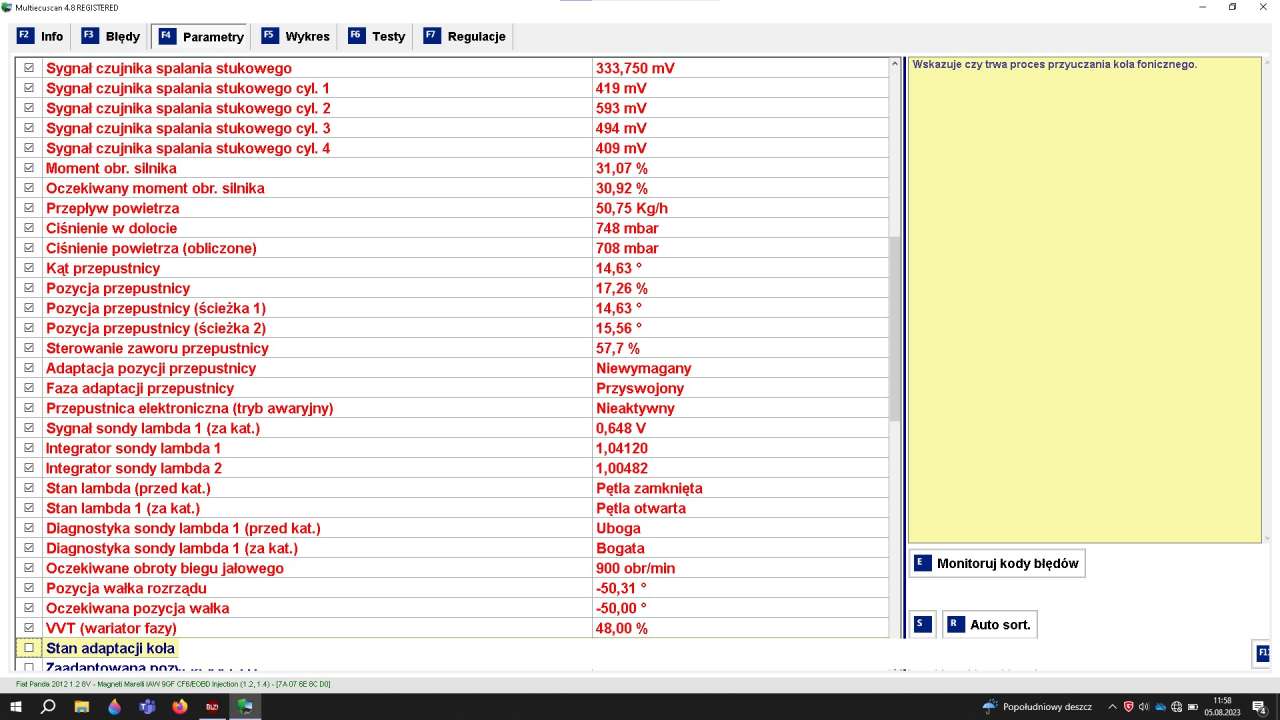Click the S key button beside Auto sort.

coord(922,624)
